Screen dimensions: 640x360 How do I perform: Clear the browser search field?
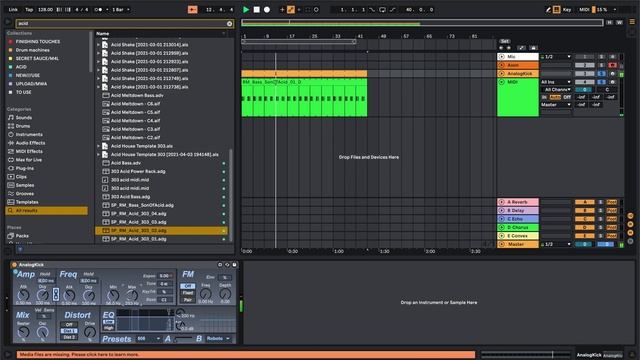229,24
